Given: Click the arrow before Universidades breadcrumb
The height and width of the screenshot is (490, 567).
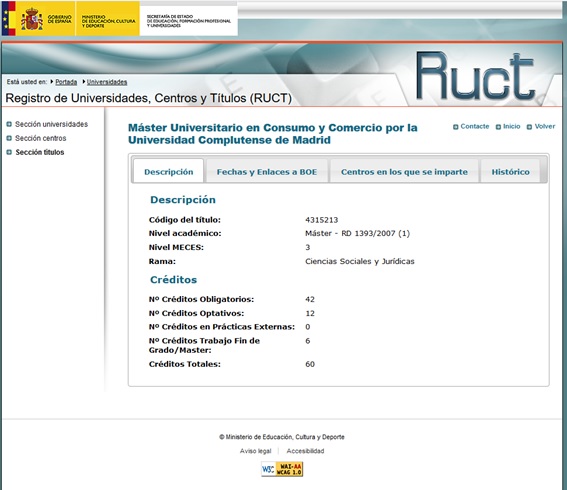Looking at the screenshot, I should (84, 82).
